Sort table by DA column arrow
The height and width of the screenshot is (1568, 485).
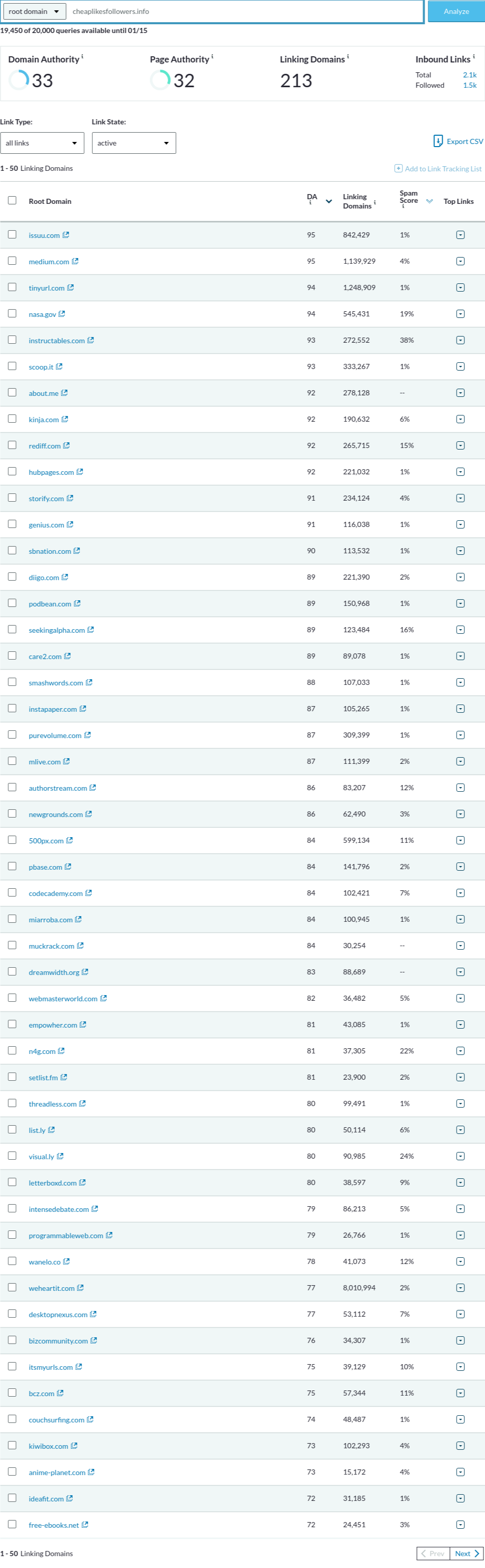[x=329, y=201]
